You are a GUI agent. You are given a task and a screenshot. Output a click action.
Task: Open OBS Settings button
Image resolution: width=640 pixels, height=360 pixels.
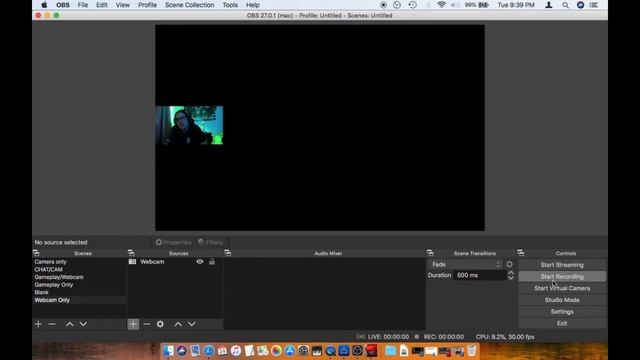click(562, 311)
